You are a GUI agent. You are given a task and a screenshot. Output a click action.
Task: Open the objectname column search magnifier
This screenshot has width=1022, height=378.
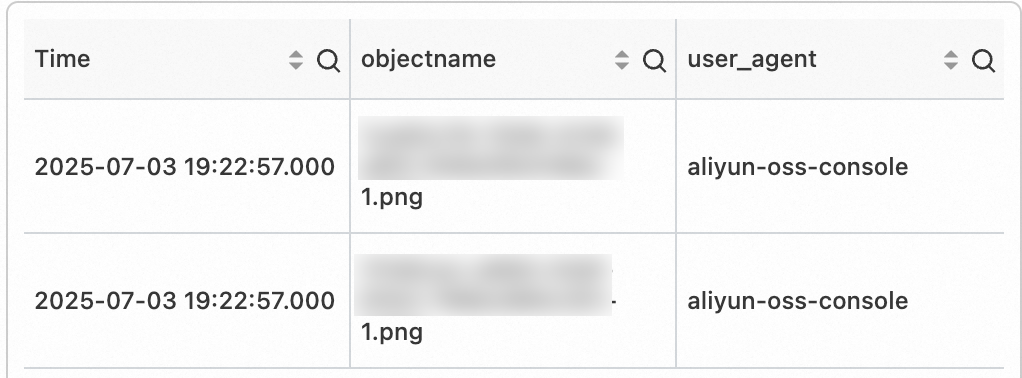point(654,61)
